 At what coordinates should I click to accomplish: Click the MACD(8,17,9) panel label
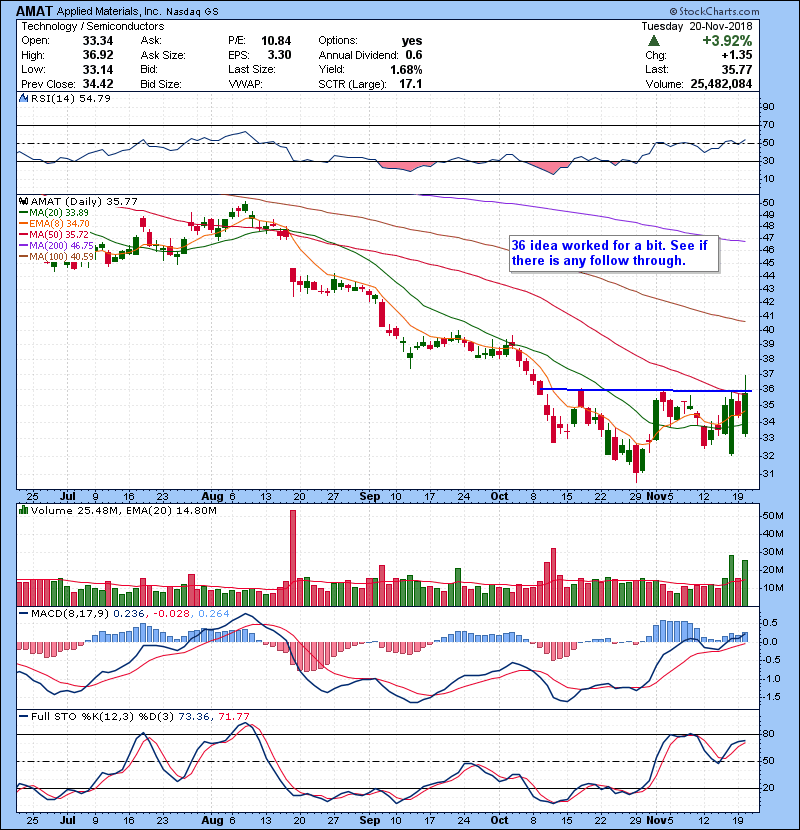tap(70, 614)
